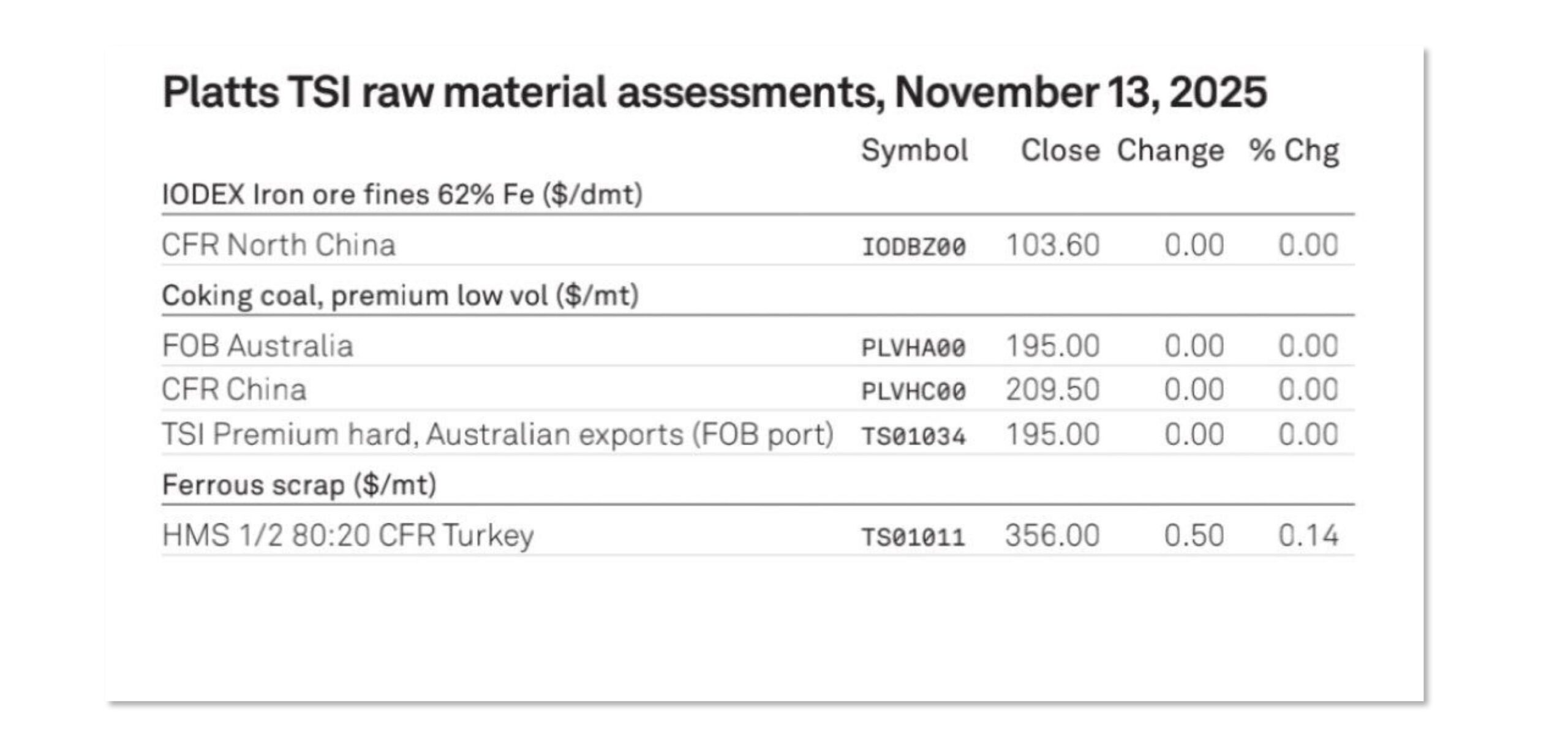Select the Ferrous scrap section heading
This screenshot has width=1568, height=736.
pyautogui.click(x=299, y=485)
